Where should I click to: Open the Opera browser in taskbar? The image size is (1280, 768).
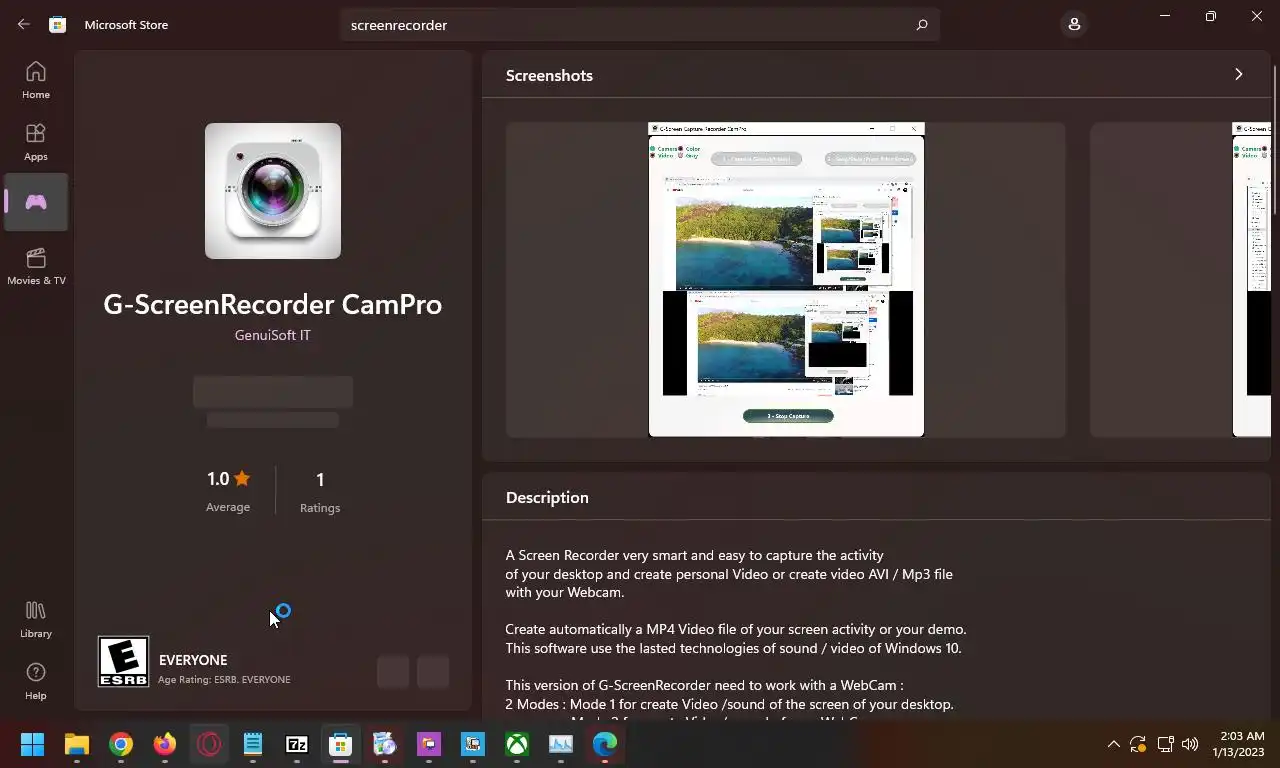pos(209,744)
